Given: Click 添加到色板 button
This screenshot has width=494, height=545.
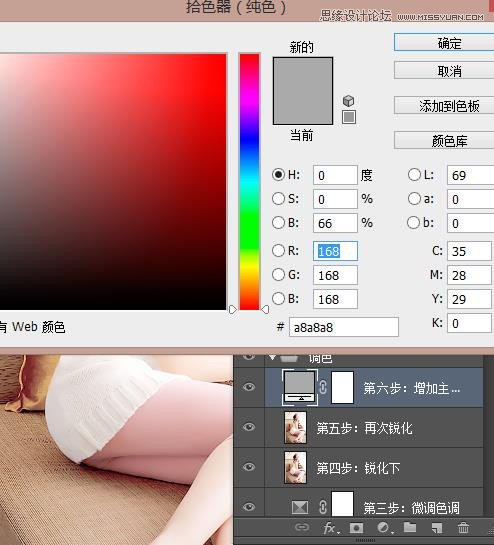Looking at the screenshot, I should coord(444,105).
